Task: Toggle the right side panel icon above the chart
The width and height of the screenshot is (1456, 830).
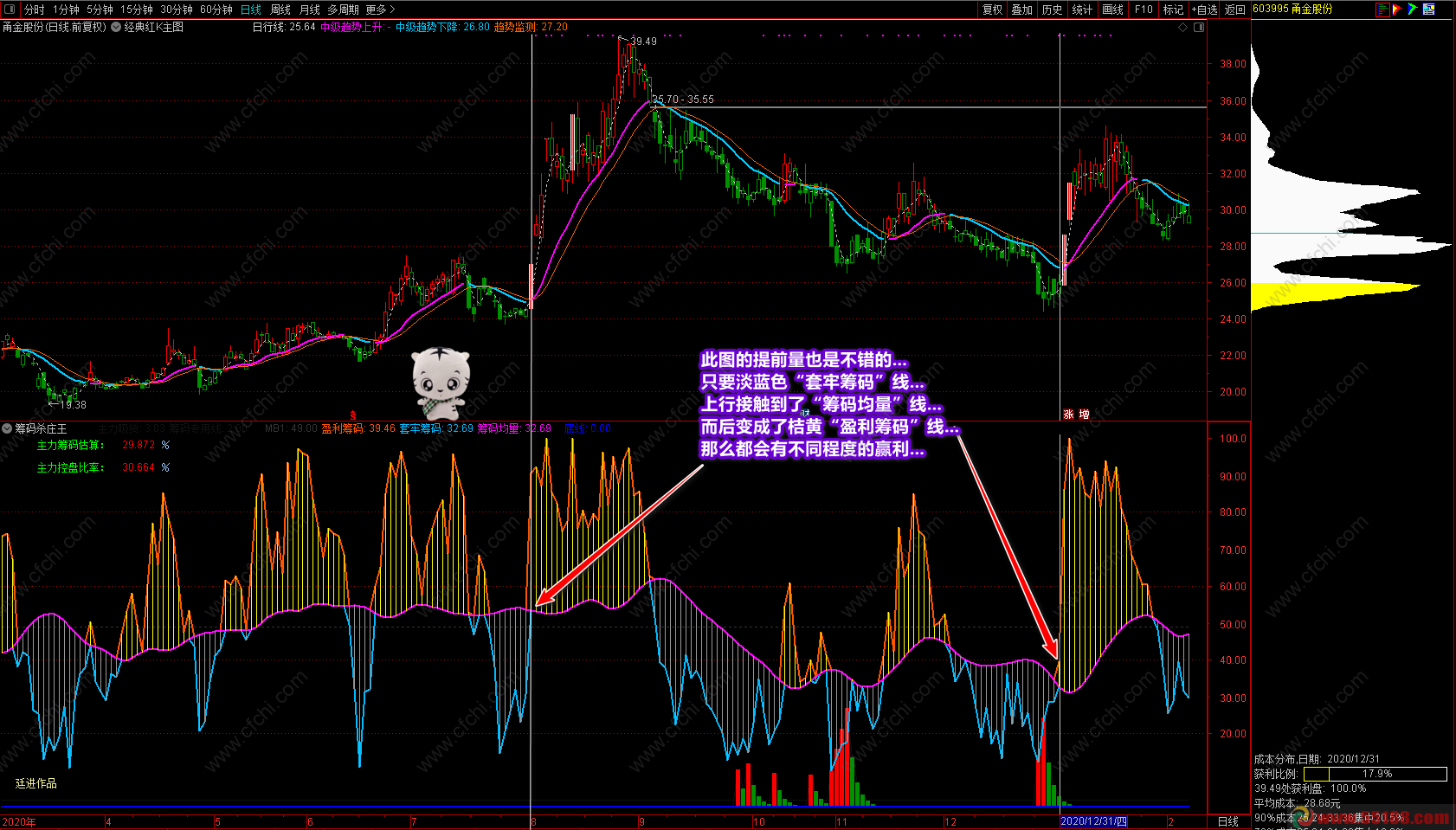Action: click(1199, 27)
